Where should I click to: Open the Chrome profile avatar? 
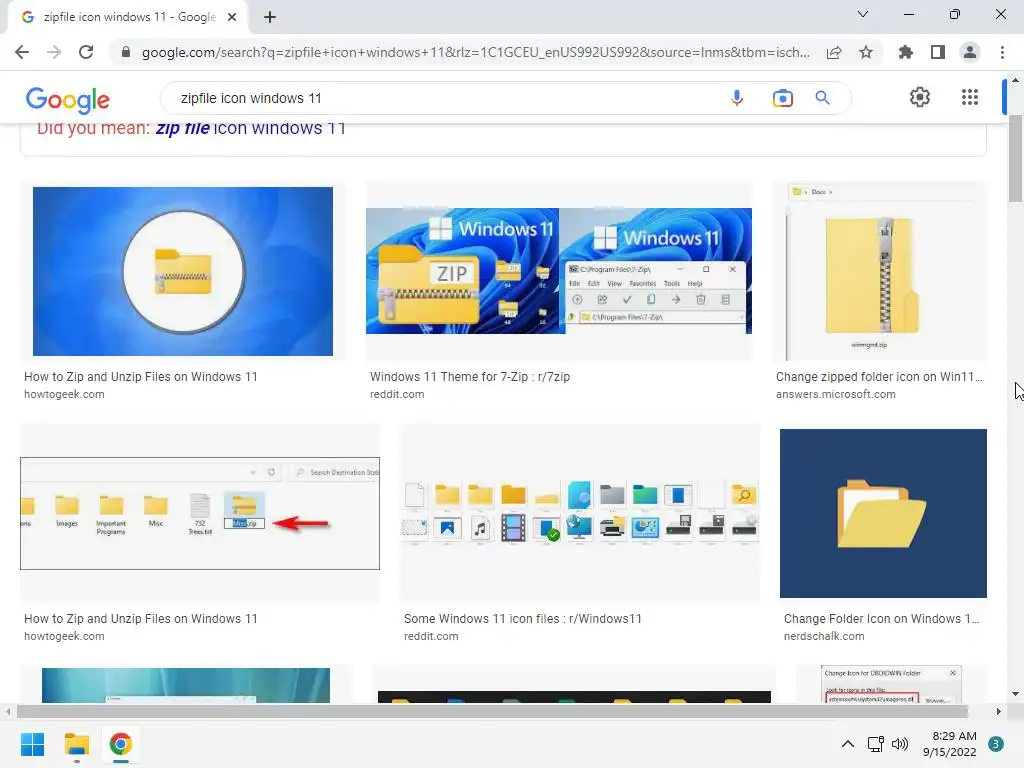pyautogui.click(x=970, y=52)
